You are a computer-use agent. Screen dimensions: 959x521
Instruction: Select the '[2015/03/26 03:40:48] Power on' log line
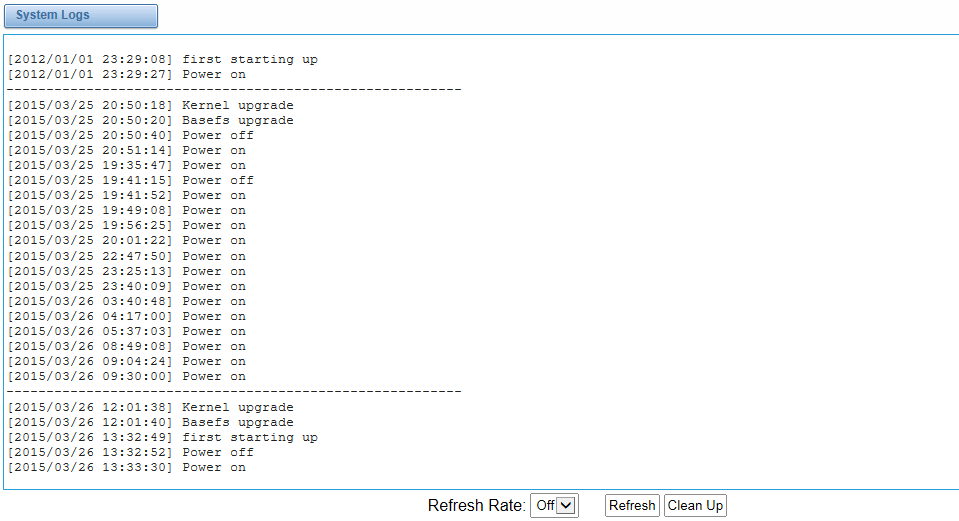coord(127,301)
